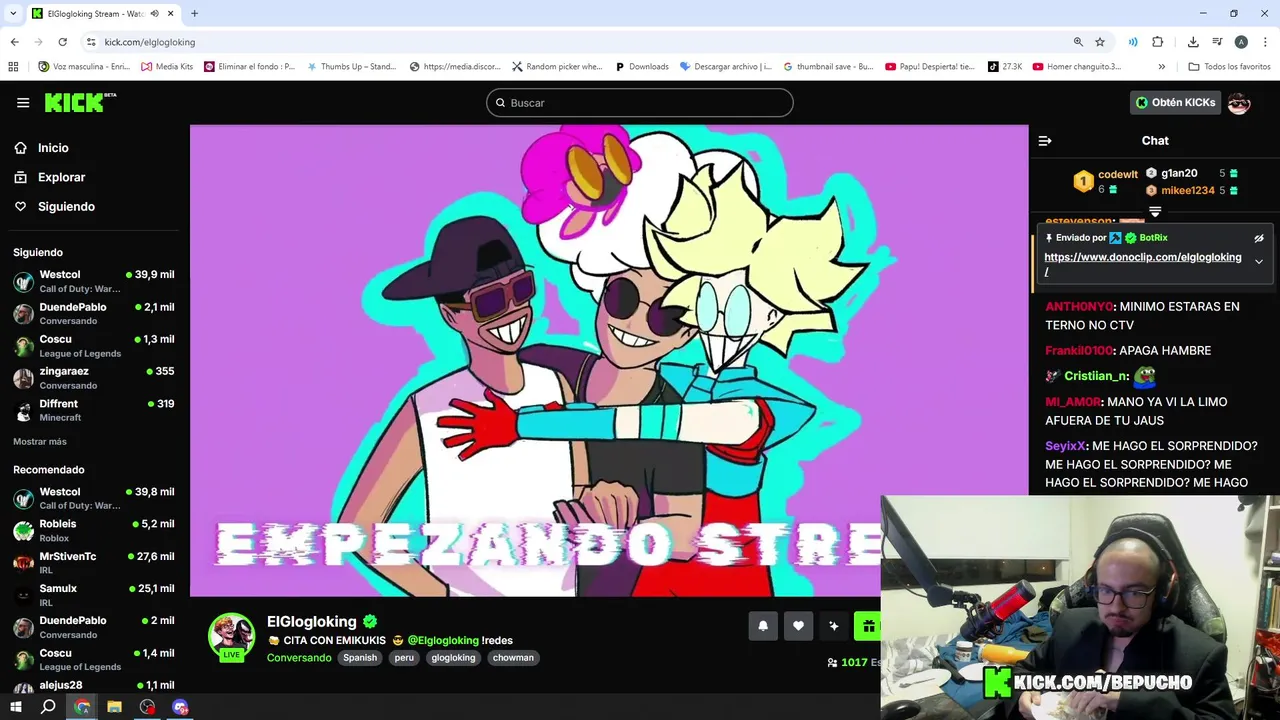Open tab search dropdown arrow
This screenshot has height=720, width=1280.
13,14
